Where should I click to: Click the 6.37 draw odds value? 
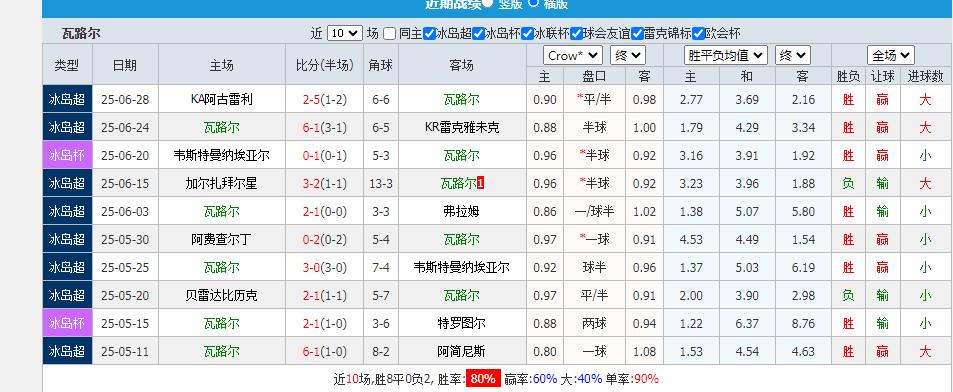click(x=747, y=323)
